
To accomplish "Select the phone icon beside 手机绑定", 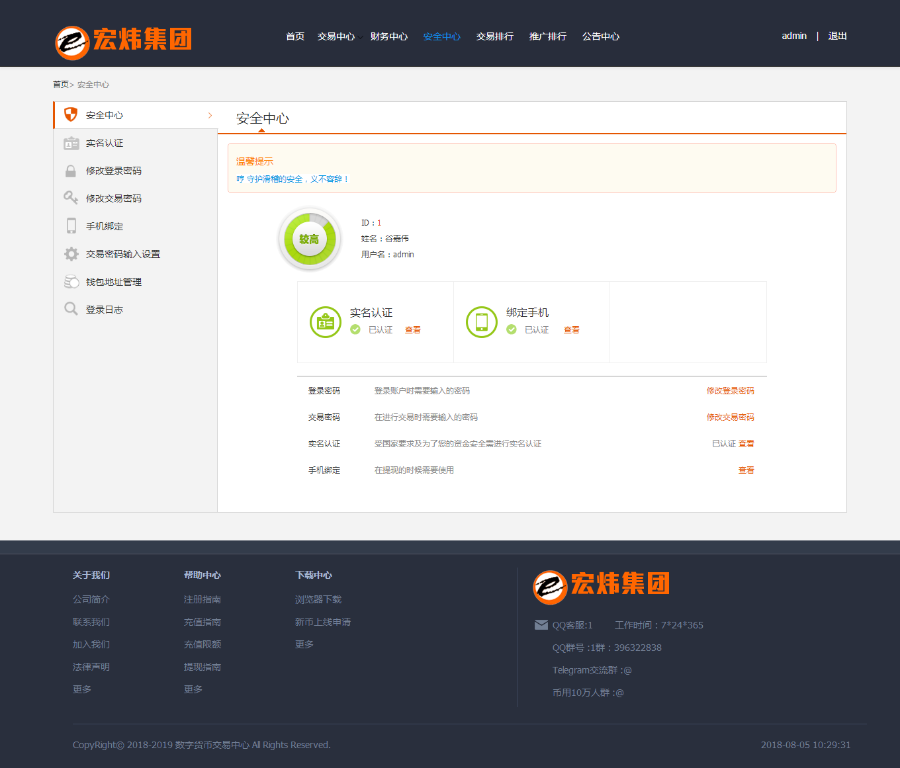I will [x=70, y=225].
